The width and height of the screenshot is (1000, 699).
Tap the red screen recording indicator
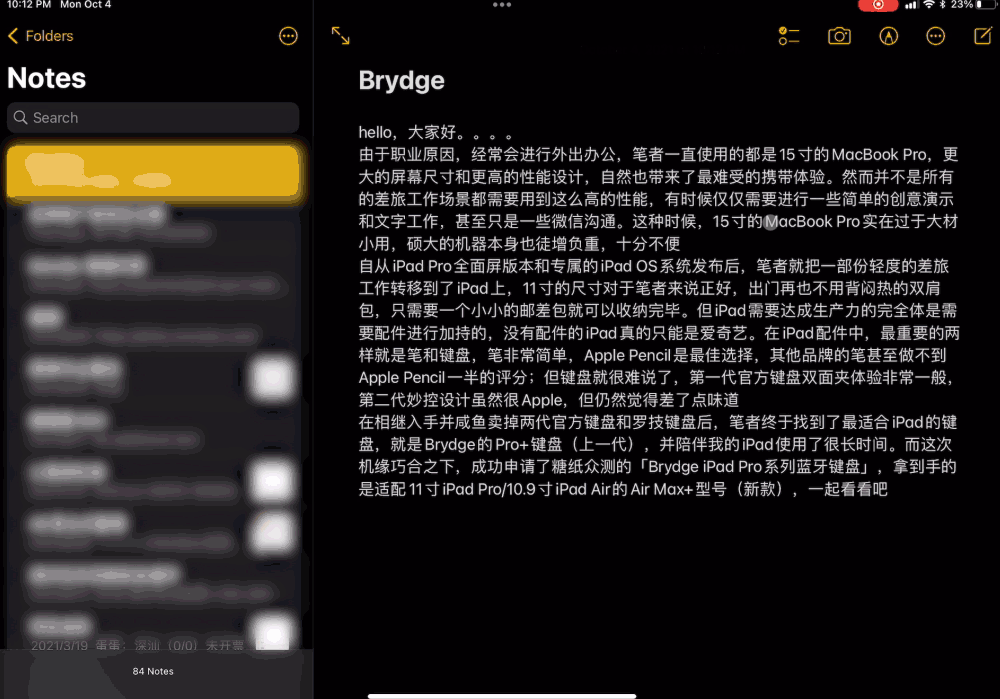coord(878,5)
